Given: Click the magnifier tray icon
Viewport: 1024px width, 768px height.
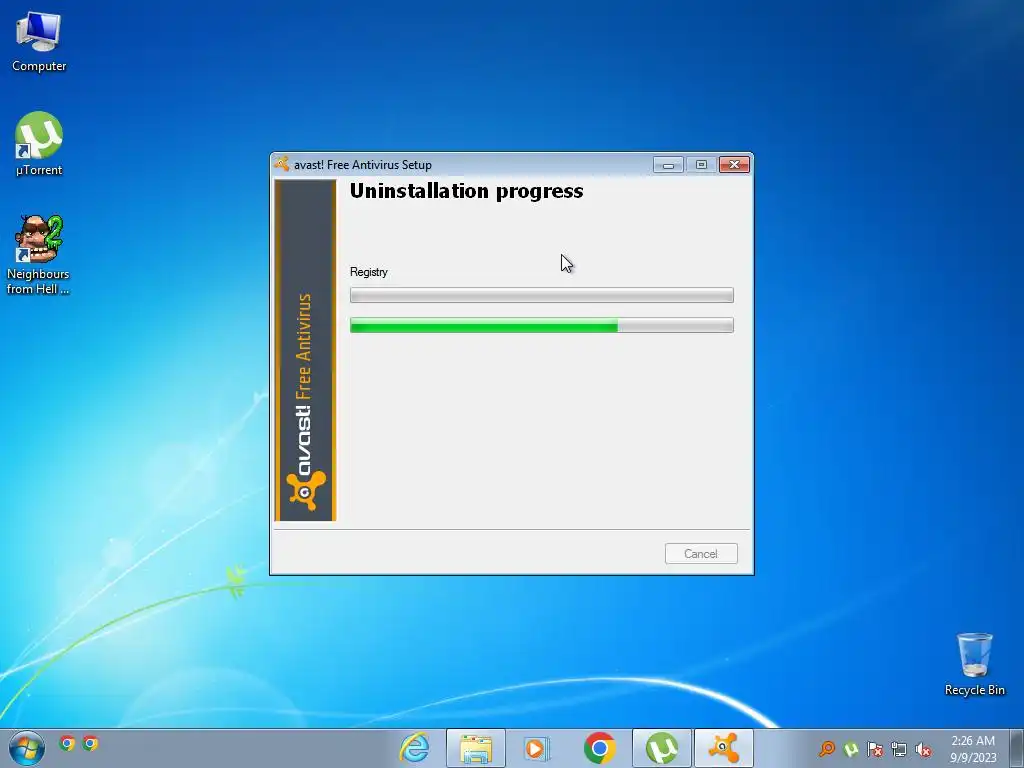Looking at the screenshot, I should (x=827, y=748).
